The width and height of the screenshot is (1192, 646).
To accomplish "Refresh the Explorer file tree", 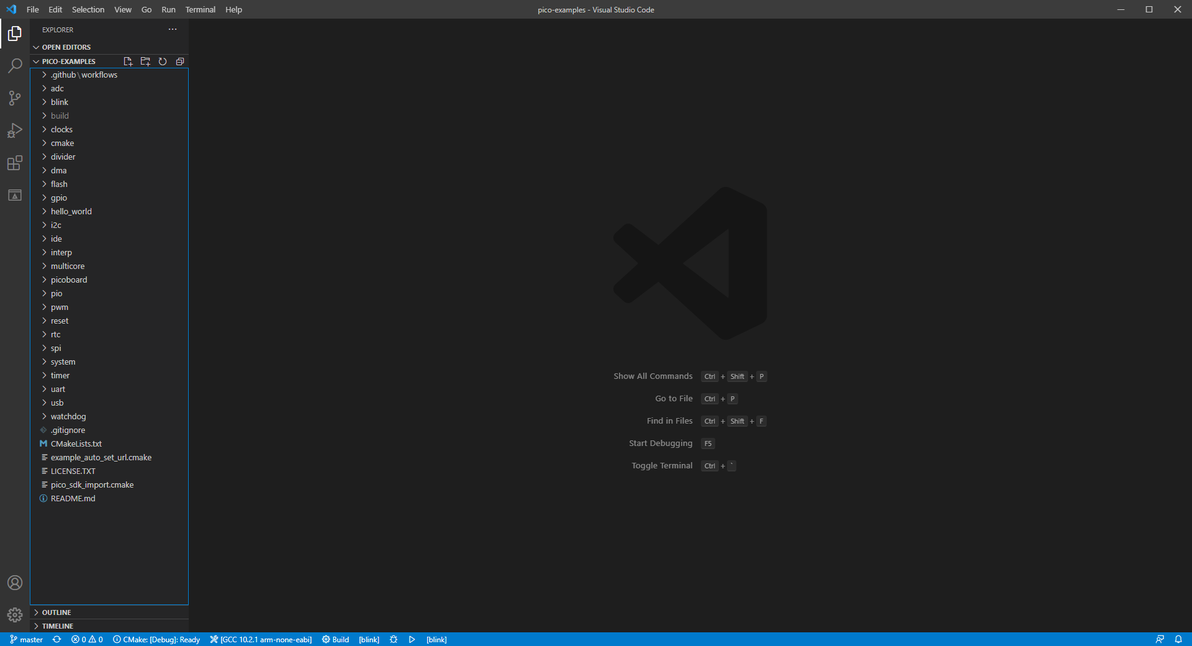I will tap(163, 62).
